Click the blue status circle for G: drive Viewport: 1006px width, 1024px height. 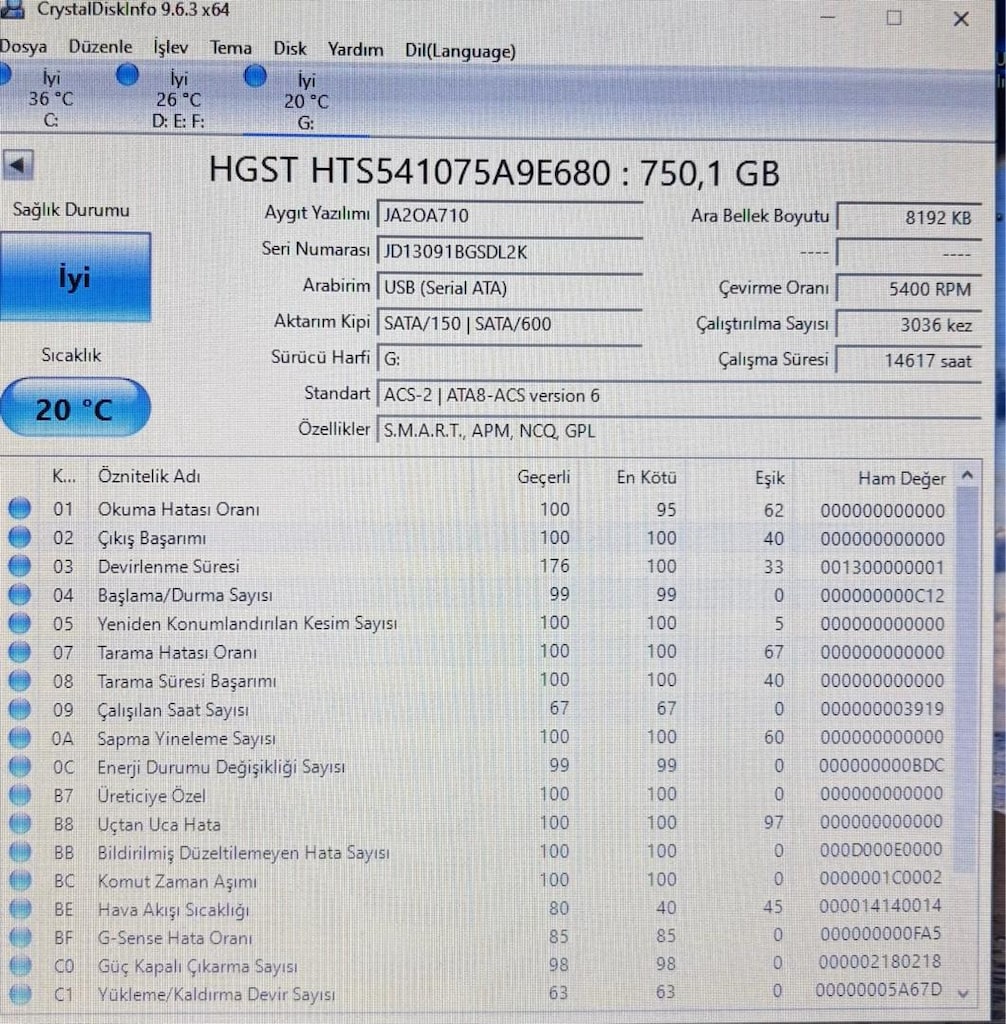pyautogui.click(x=255, y=76)
